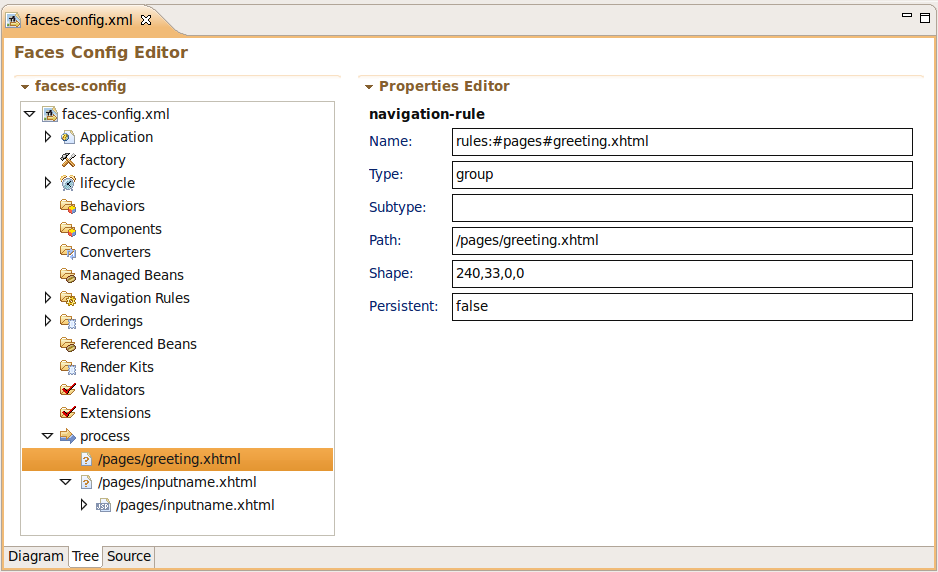Screen dimensions: 938x572
Task: Click the Validators check icon
Action: click(68, 390)
